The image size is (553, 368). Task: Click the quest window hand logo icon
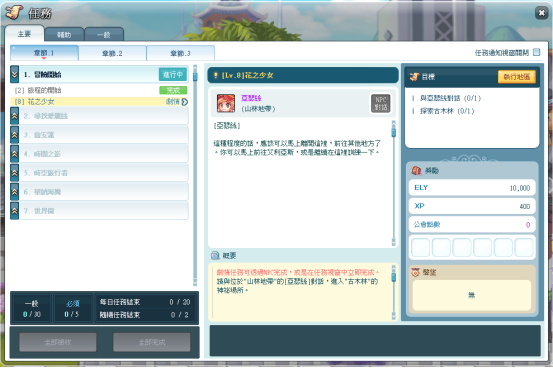(x=14, y=12)
